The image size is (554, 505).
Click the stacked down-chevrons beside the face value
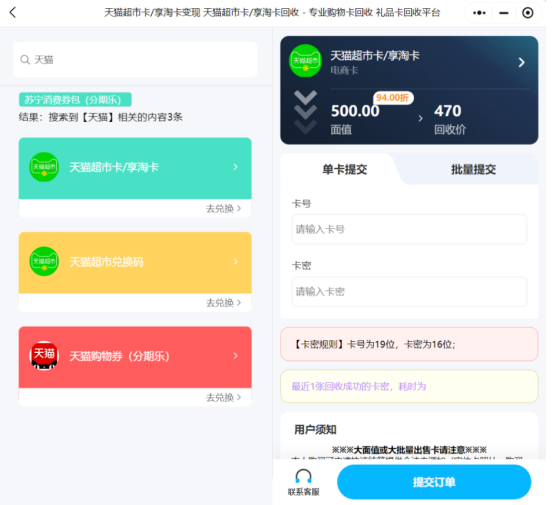tap(305, 112)
